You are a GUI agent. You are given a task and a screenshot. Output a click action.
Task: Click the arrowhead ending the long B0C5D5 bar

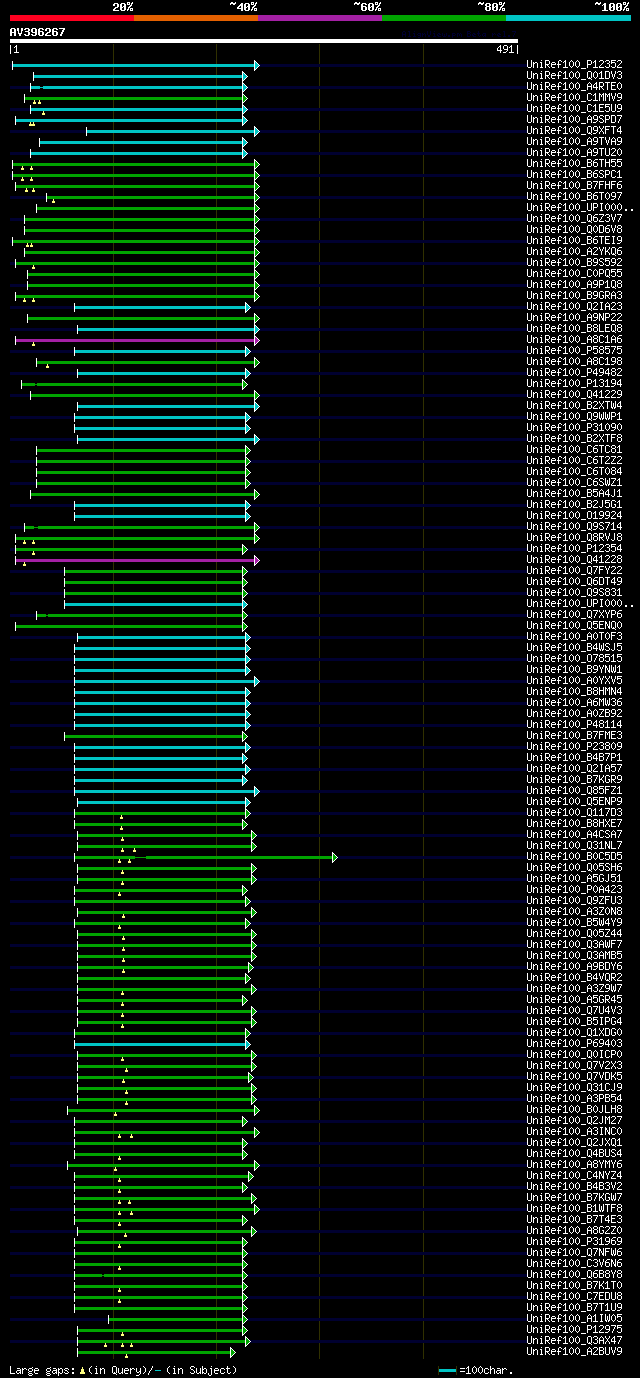click(x=335, y=857)
